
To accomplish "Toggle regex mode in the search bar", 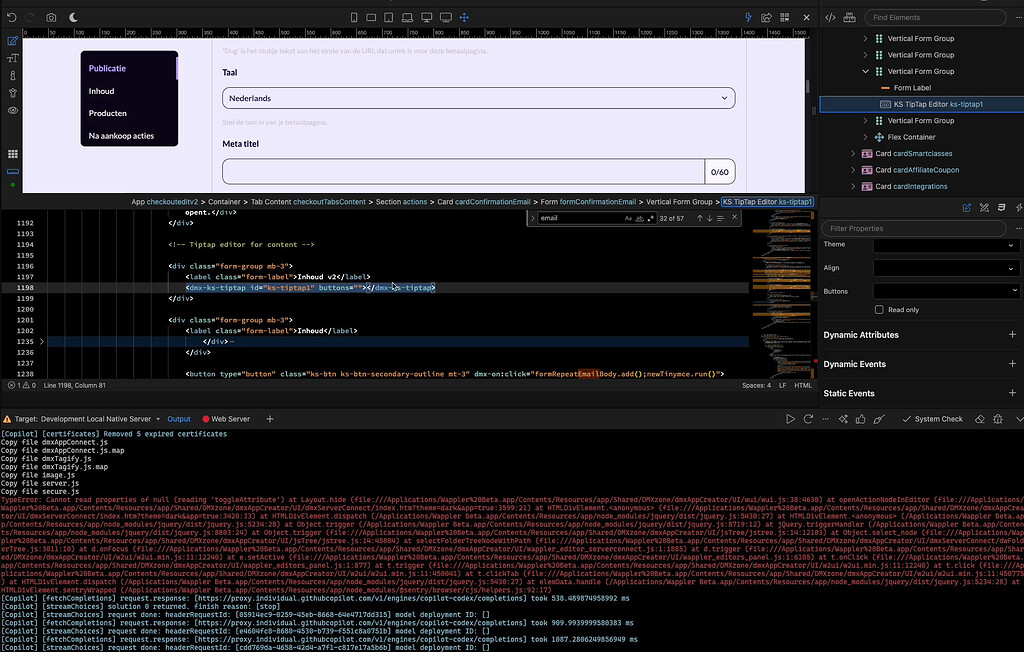I will pyautogui.click(x=651, y=217).
